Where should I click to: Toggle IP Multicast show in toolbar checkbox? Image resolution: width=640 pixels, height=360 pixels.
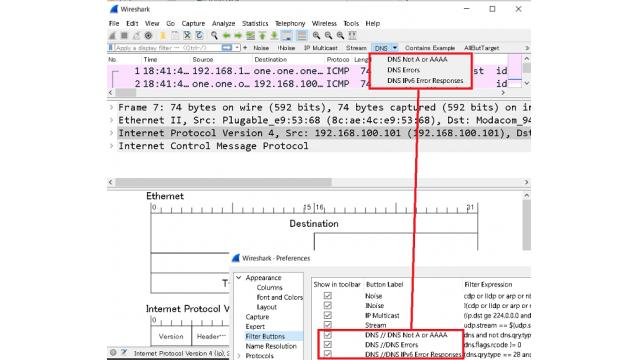tap(327, 315)
